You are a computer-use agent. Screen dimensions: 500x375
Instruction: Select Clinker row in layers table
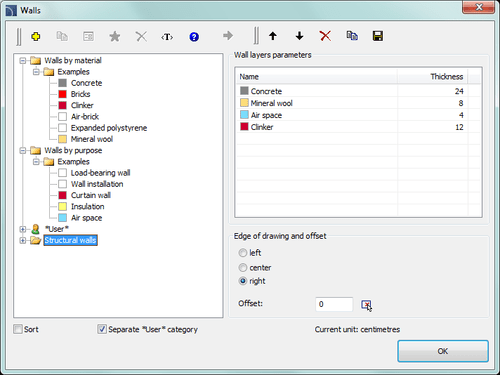tap(358, 127)
